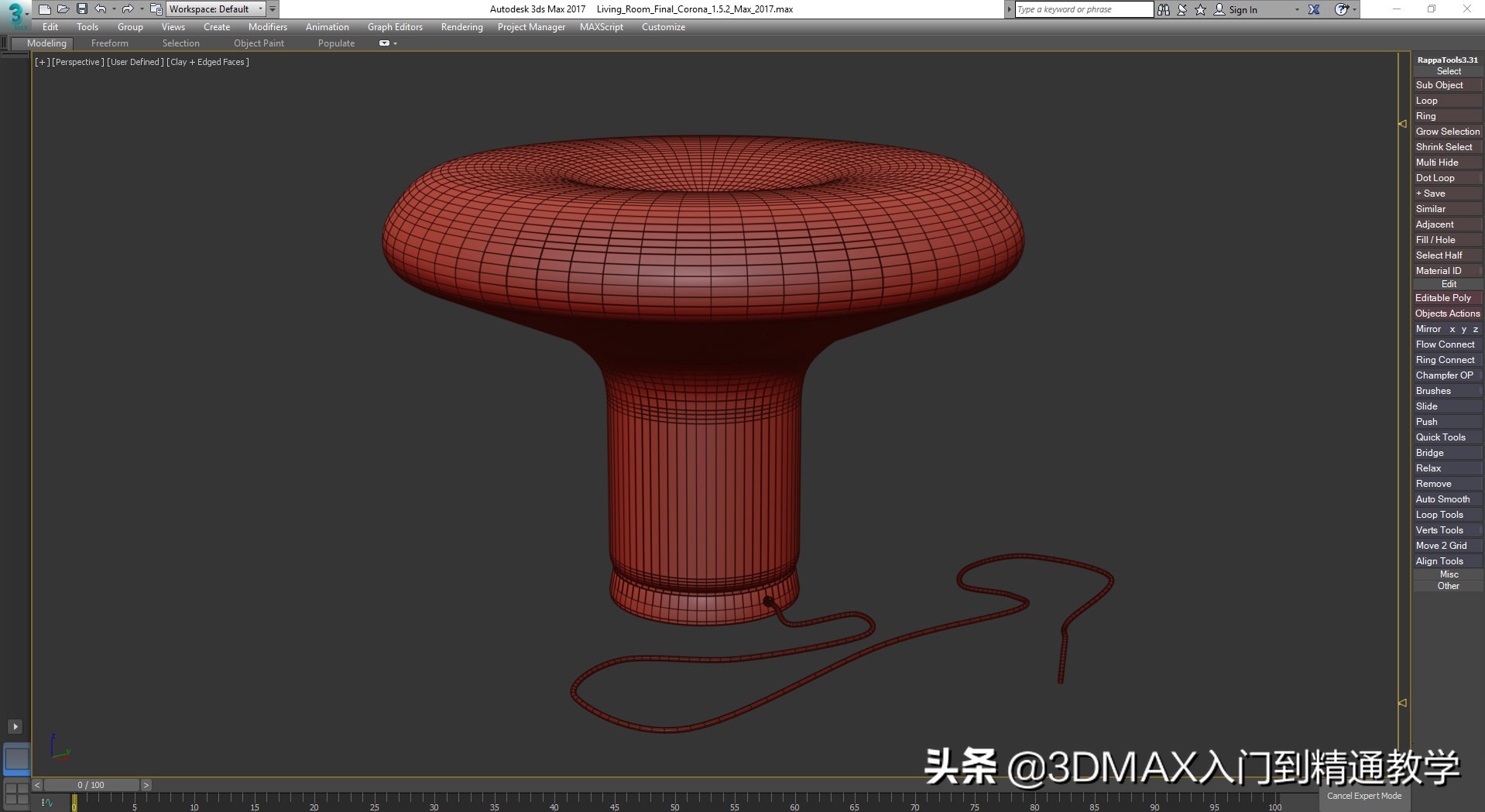Image resolution: width=1485 pixels, height=812 pixels.
Task: Click the Autodesk Exchange X icon
Action: coord(1314,9)
